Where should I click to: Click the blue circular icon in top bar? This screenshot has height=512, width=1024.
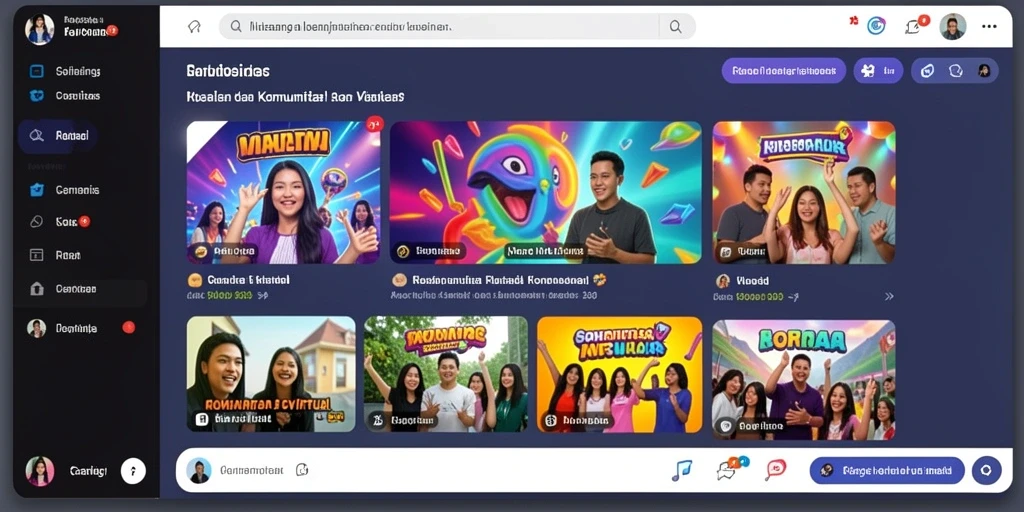876,26
